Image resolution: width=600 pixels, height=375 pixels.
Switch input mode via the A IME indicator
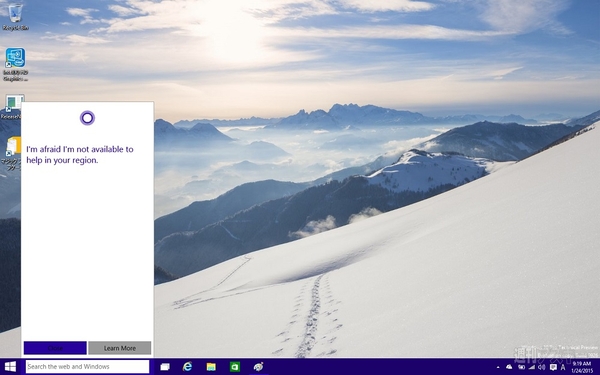click(563, 367)
